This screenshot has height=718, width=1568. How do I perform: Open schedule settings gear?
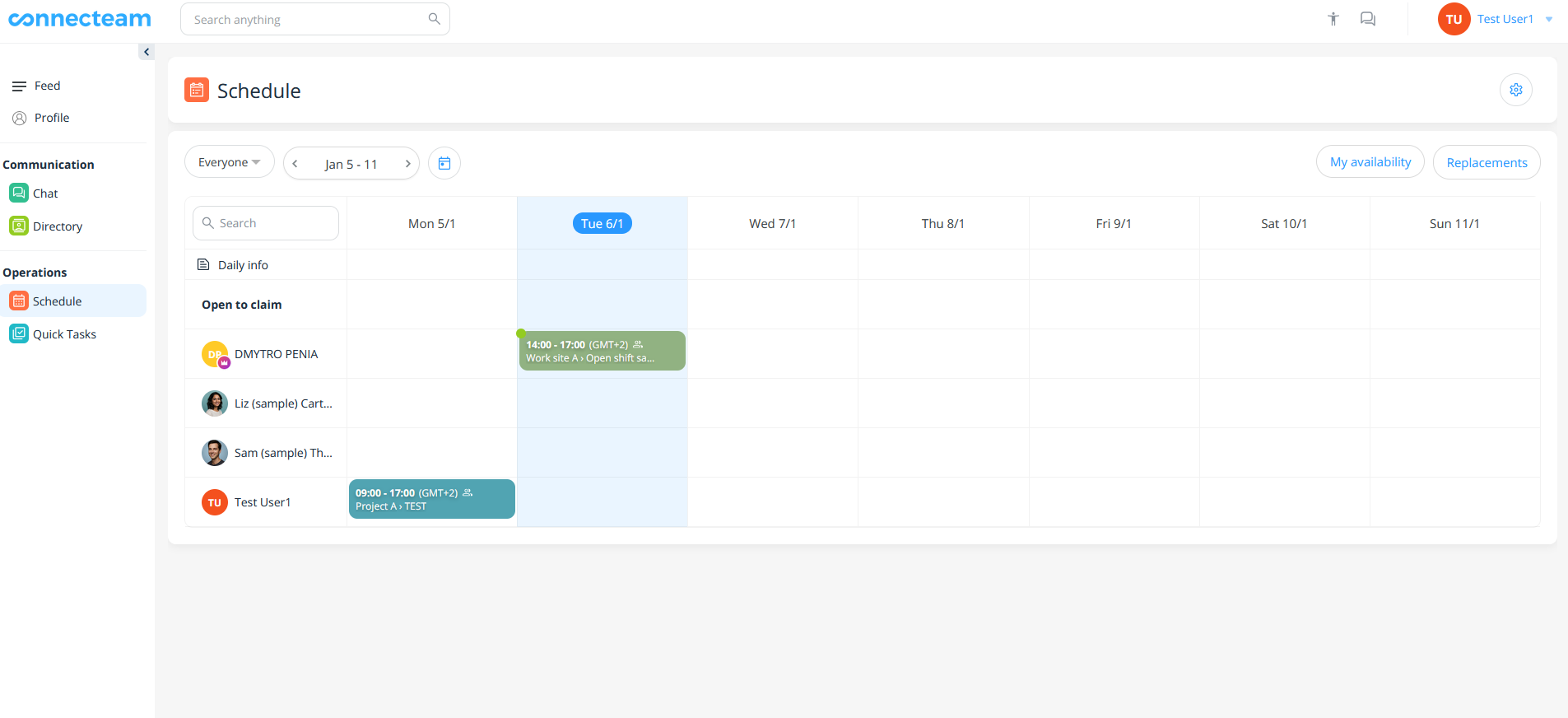pyautogui.click(x=1516, y=90)
